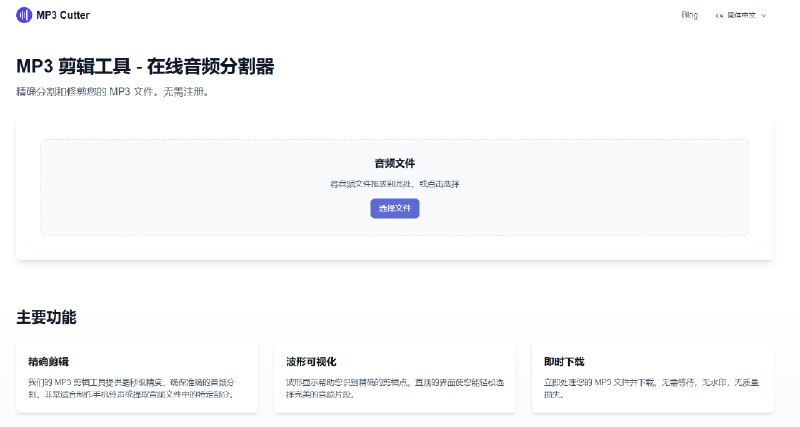Expand the chevron arrow beside 简体中文

point(764,15)
